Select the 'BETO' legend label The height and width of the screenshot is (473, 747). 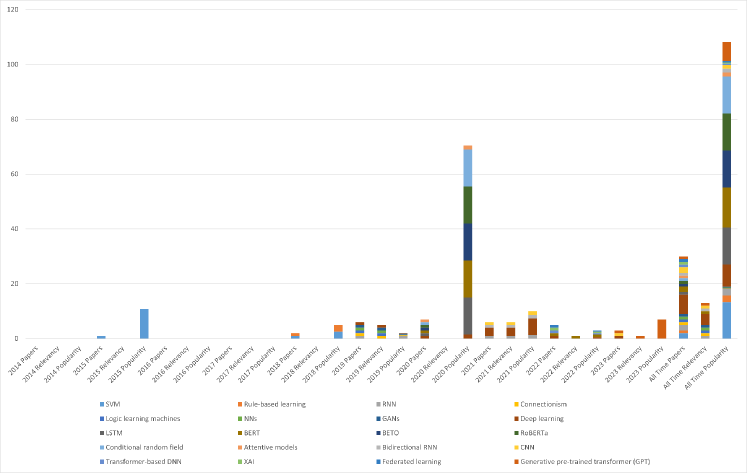[390, 433]
